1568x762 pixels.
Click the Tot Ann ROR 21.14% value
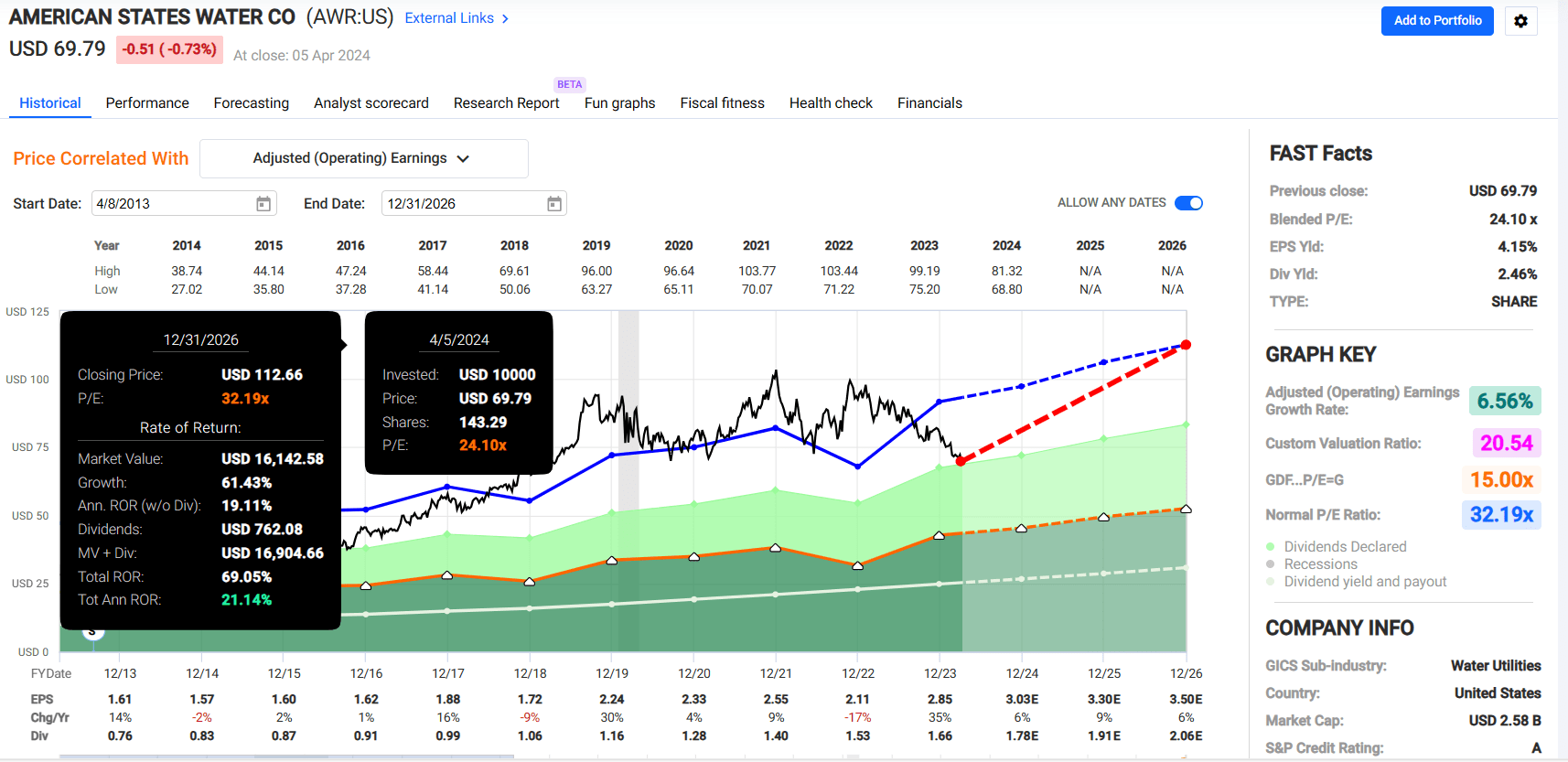(x=246, y=599)
